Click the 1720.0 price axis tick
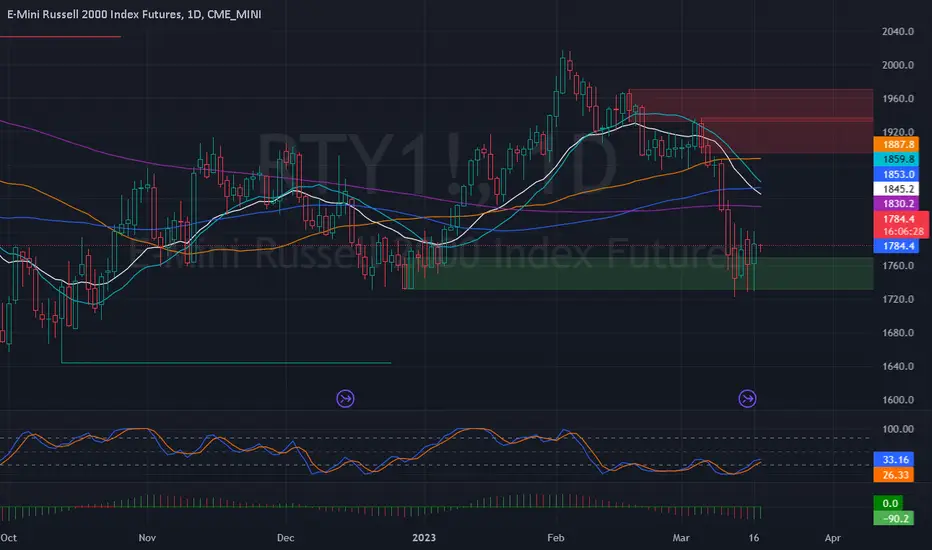932x550 pixels. 898,299
